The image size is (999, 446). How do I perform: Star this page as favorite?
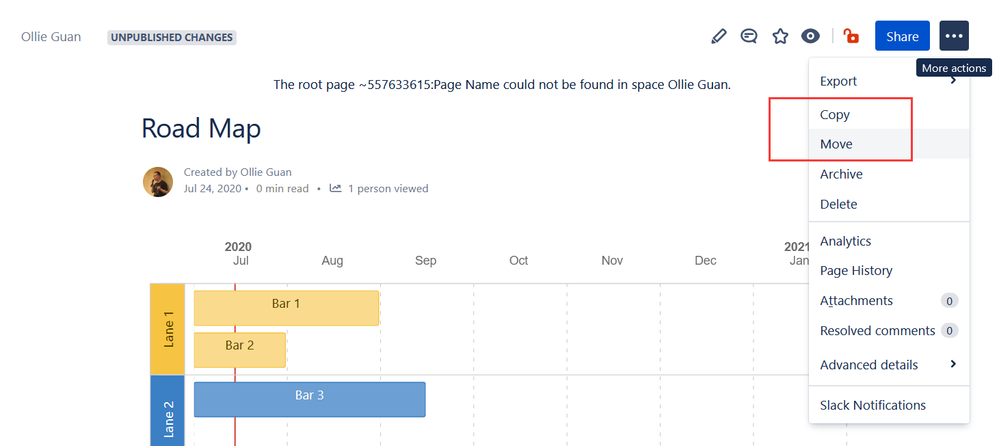click(780, 36)
